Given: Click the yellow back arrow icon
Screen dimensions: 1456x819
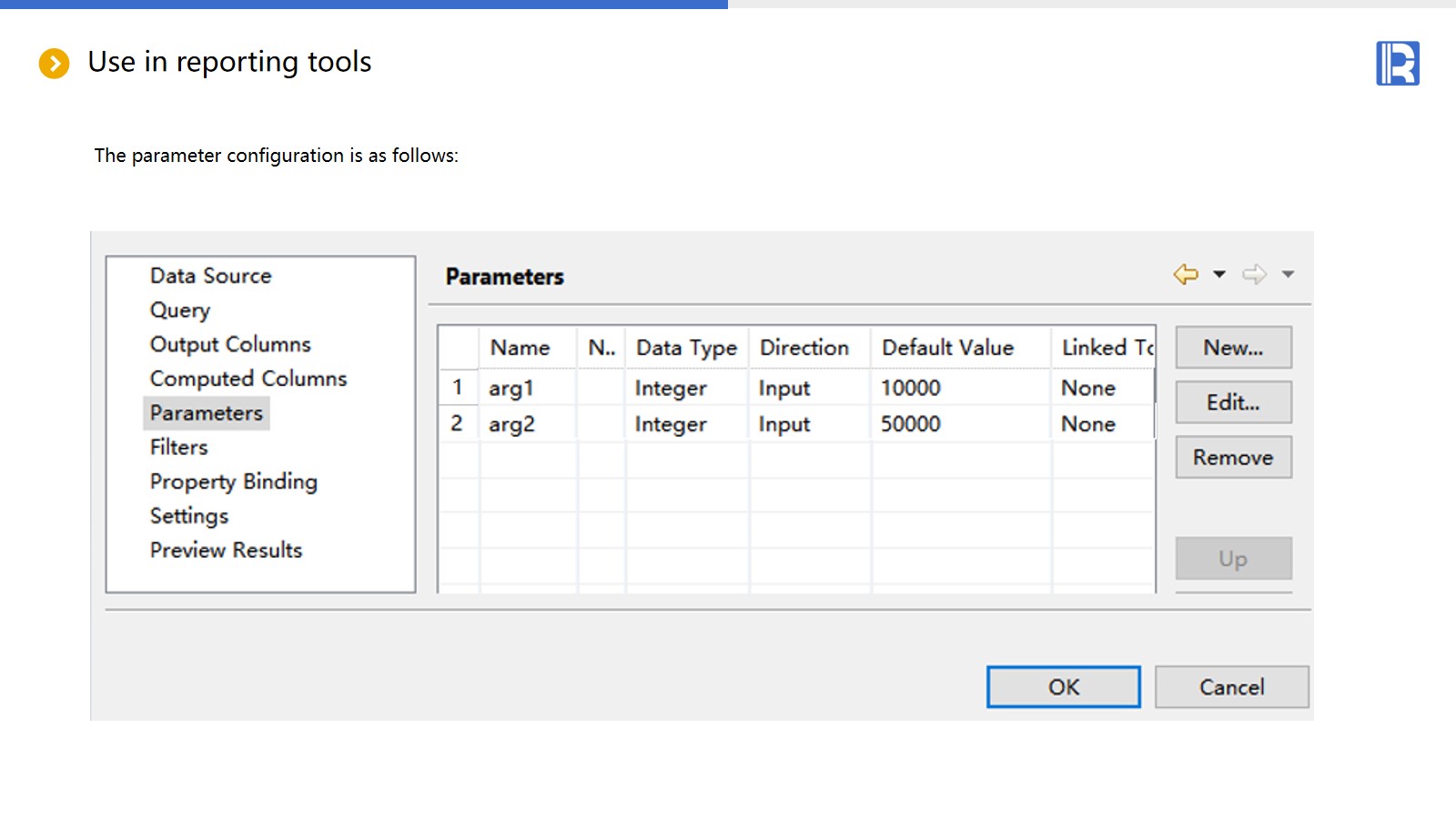Looking at the screenshot, I should 1186,274.
